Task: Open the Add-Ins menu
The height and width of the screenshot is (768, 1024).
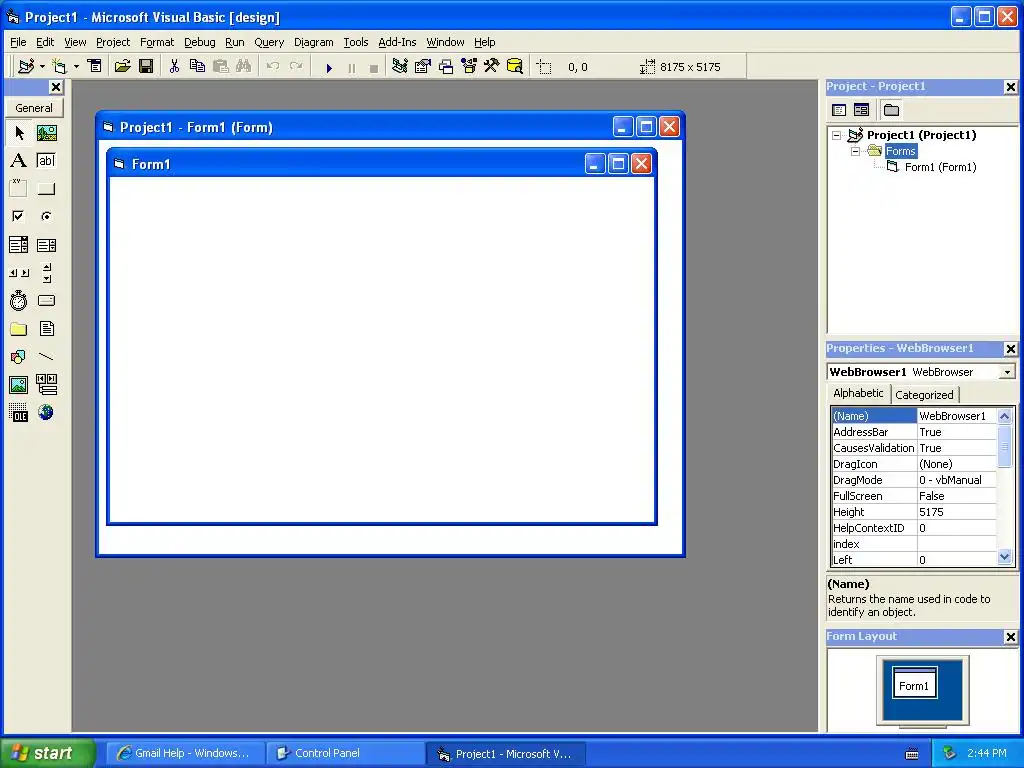Action: [x=397, y=42]
